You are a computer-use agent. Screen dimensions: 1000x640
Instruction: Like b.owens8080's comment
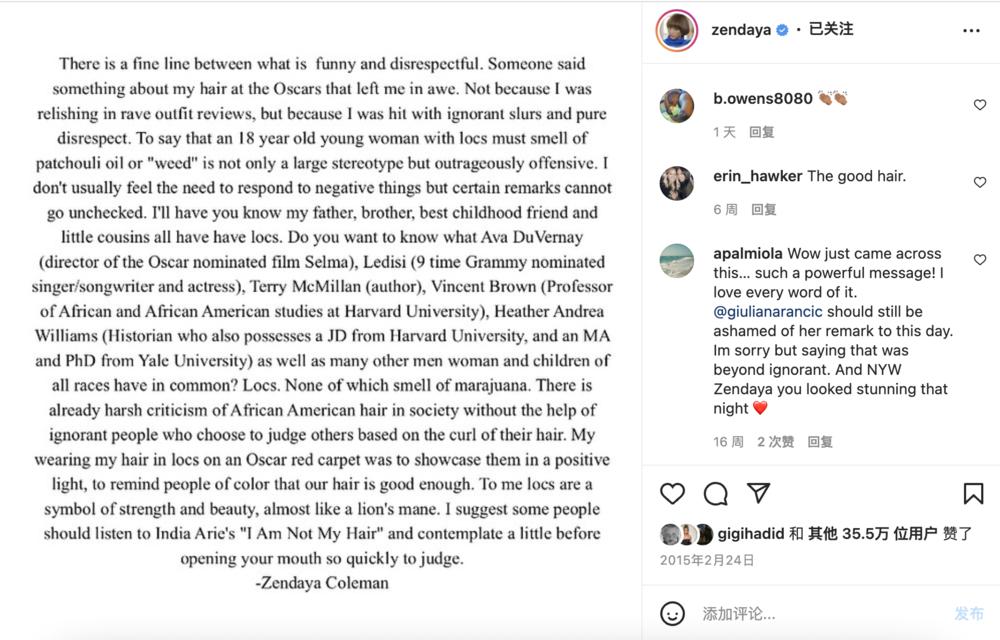pyautogui.click(x=979, y=105)
